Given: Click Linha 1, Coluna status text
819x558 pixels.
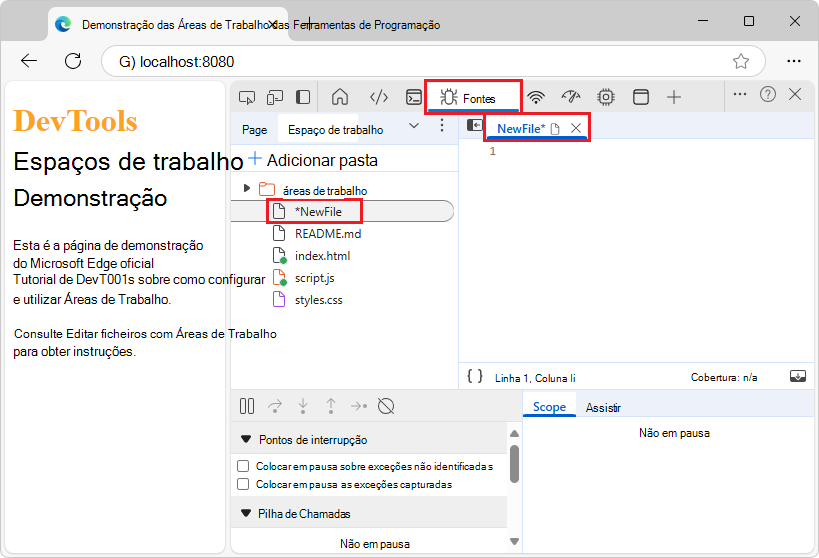Looking at the screenshot, I should tap(535, 378).
